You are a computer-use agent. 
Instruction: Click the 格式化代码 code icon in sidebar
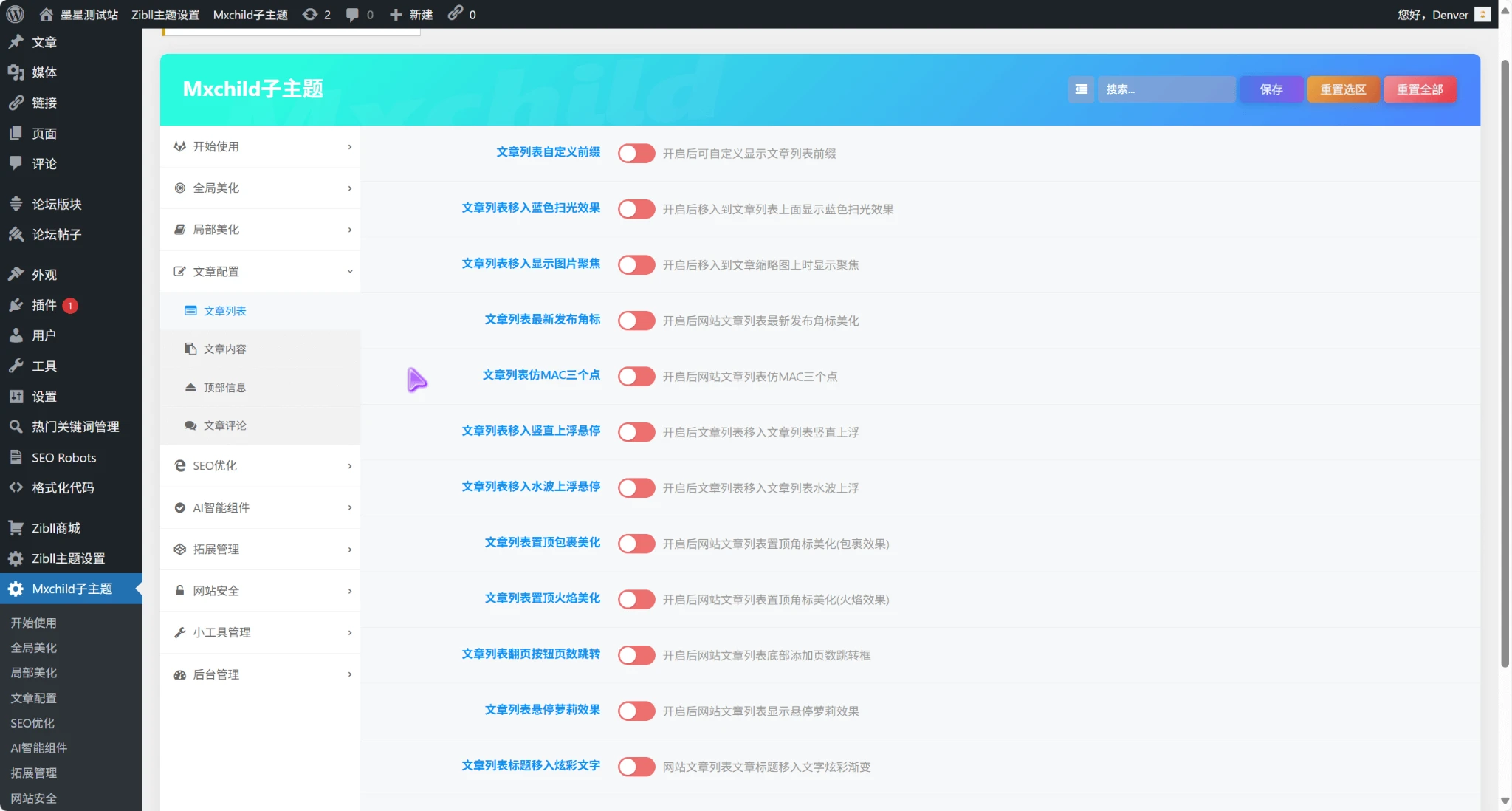(x=16, y=487)
